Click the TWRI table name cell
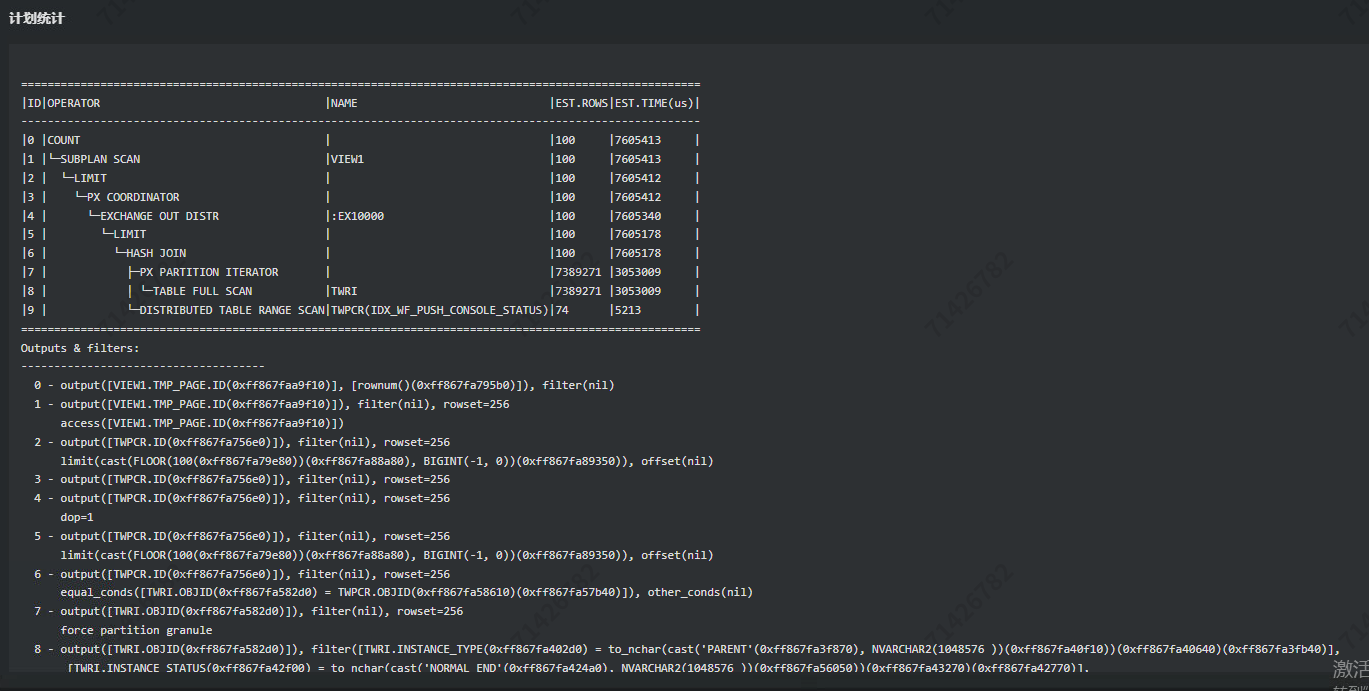 point(344,291)
